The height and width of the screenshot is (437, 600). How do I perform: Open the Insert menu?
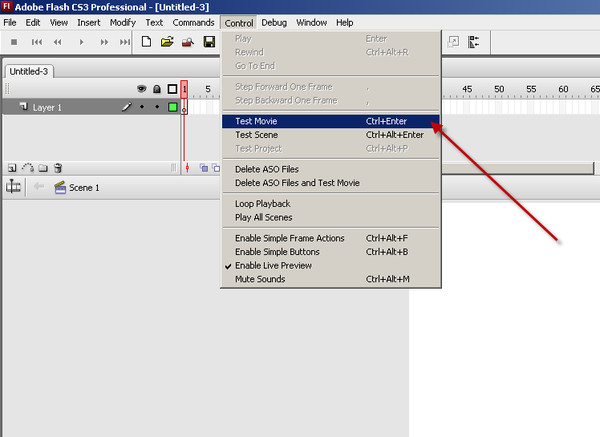[89, 23]
